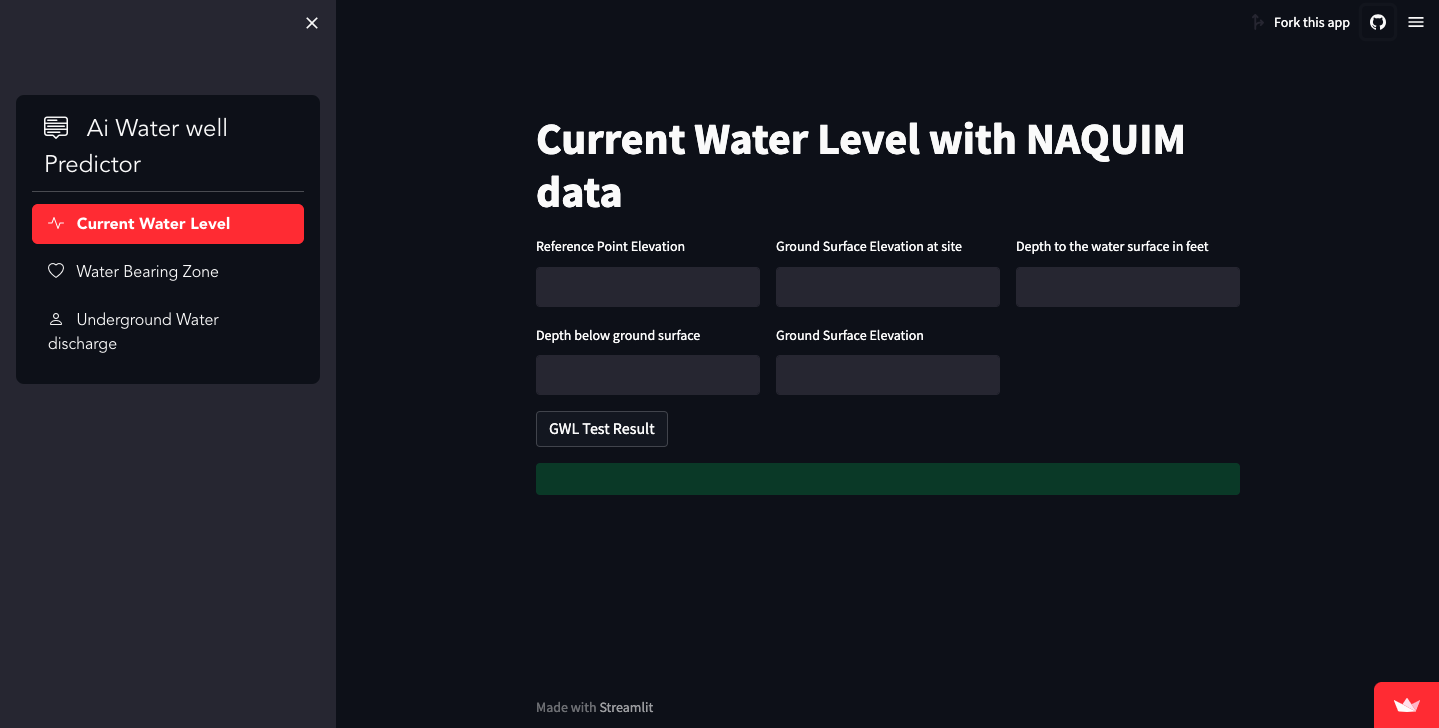Image resolution: width=1439 pixels, height=728 pixels.
Task: Click the heart icon beside Water Bearing Zone
Action: click(x=56, y=270)
